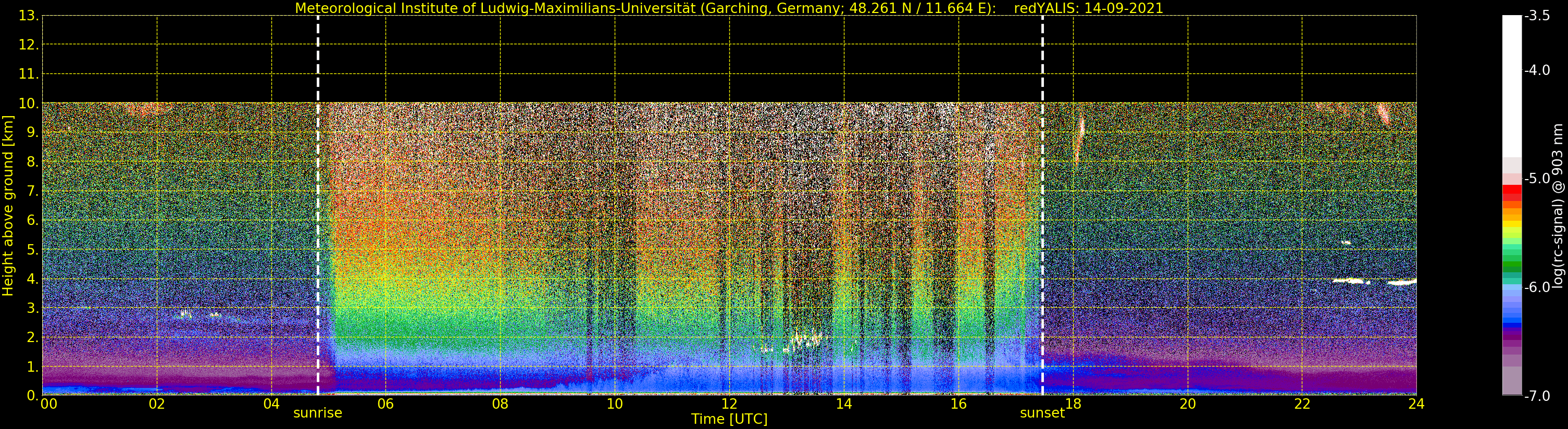Viewport: 1568px width, 429px height.
Task: Click the height-axis tick label '3.'
Action: tap(32, 308)
